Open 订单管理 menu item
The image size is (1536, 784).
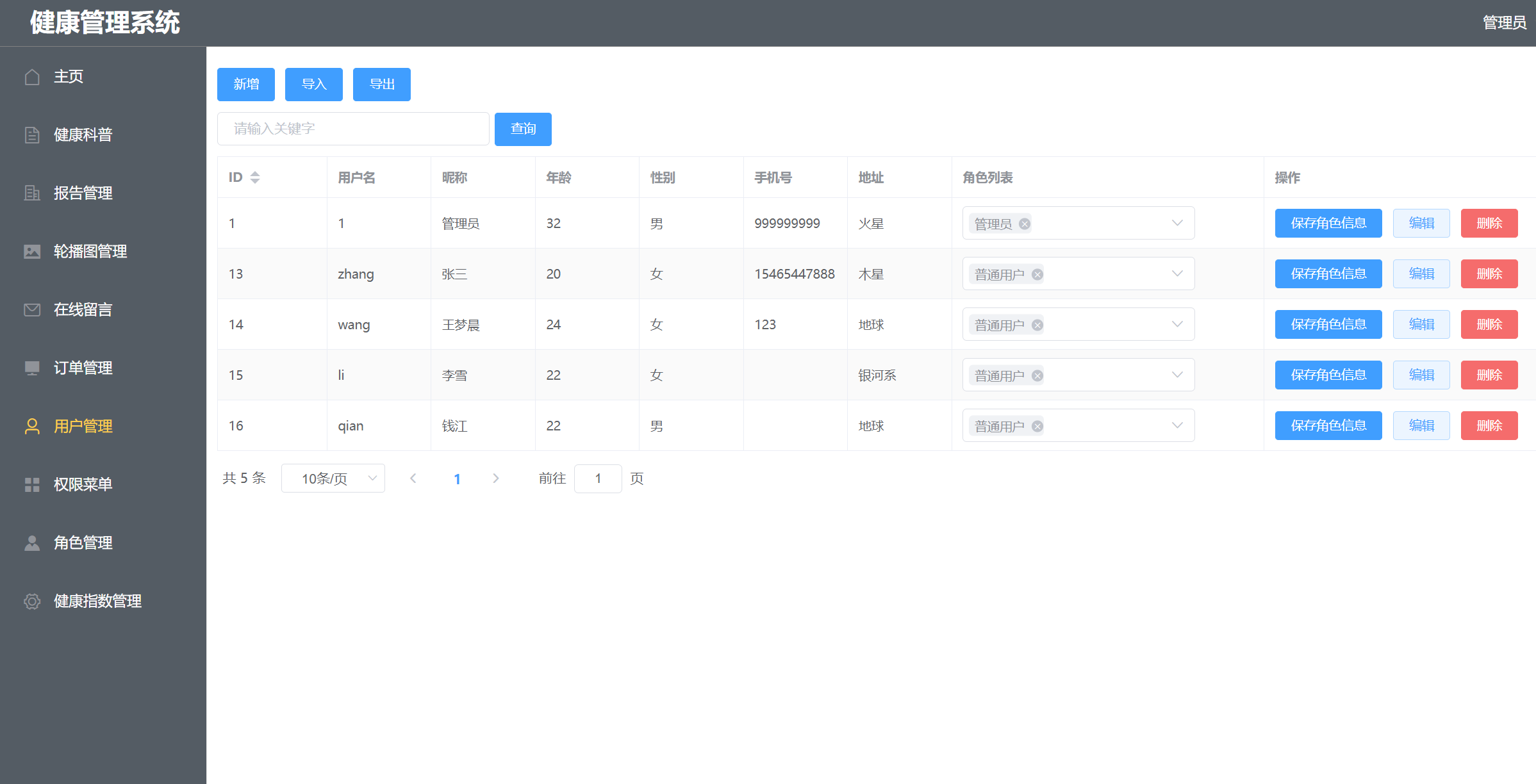click(103, 368)
